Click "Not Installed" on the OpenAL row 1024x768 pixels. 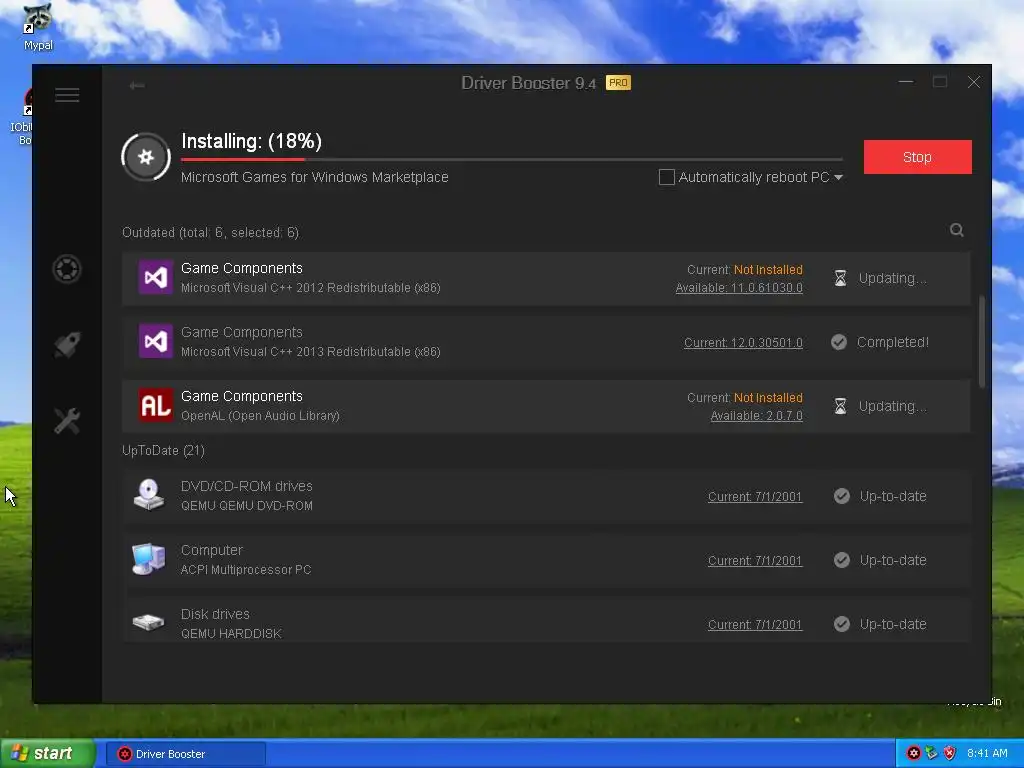pyautogui.click(x=768, y=398)
